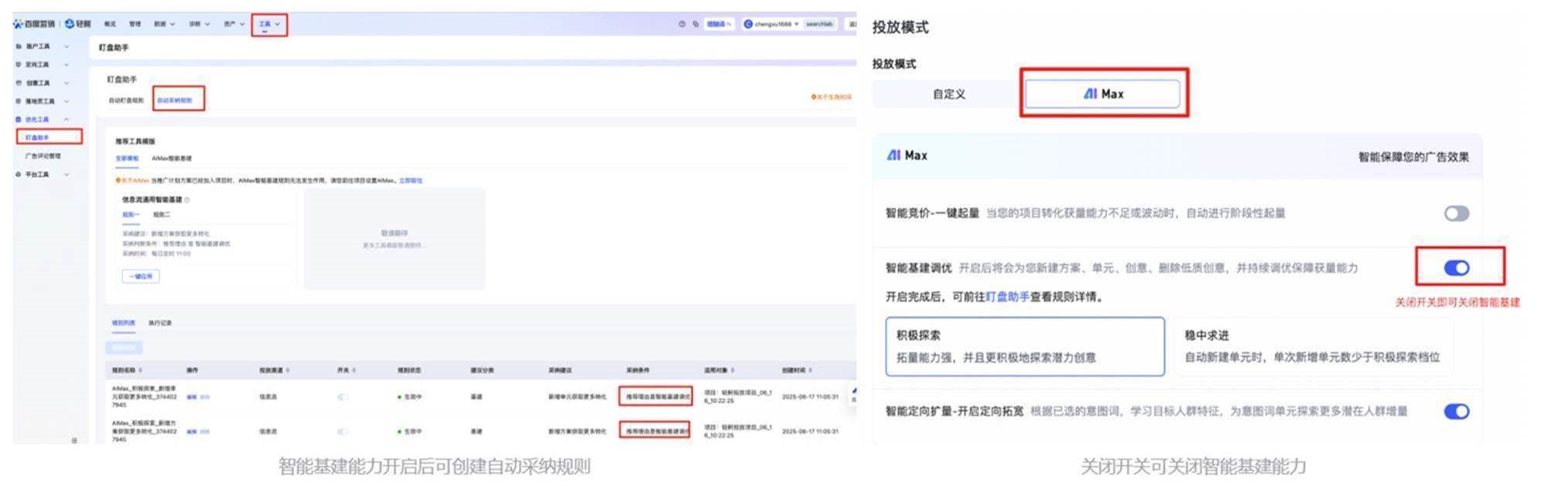Click the 平台工具 gear icon

click(x=19, y=175)
